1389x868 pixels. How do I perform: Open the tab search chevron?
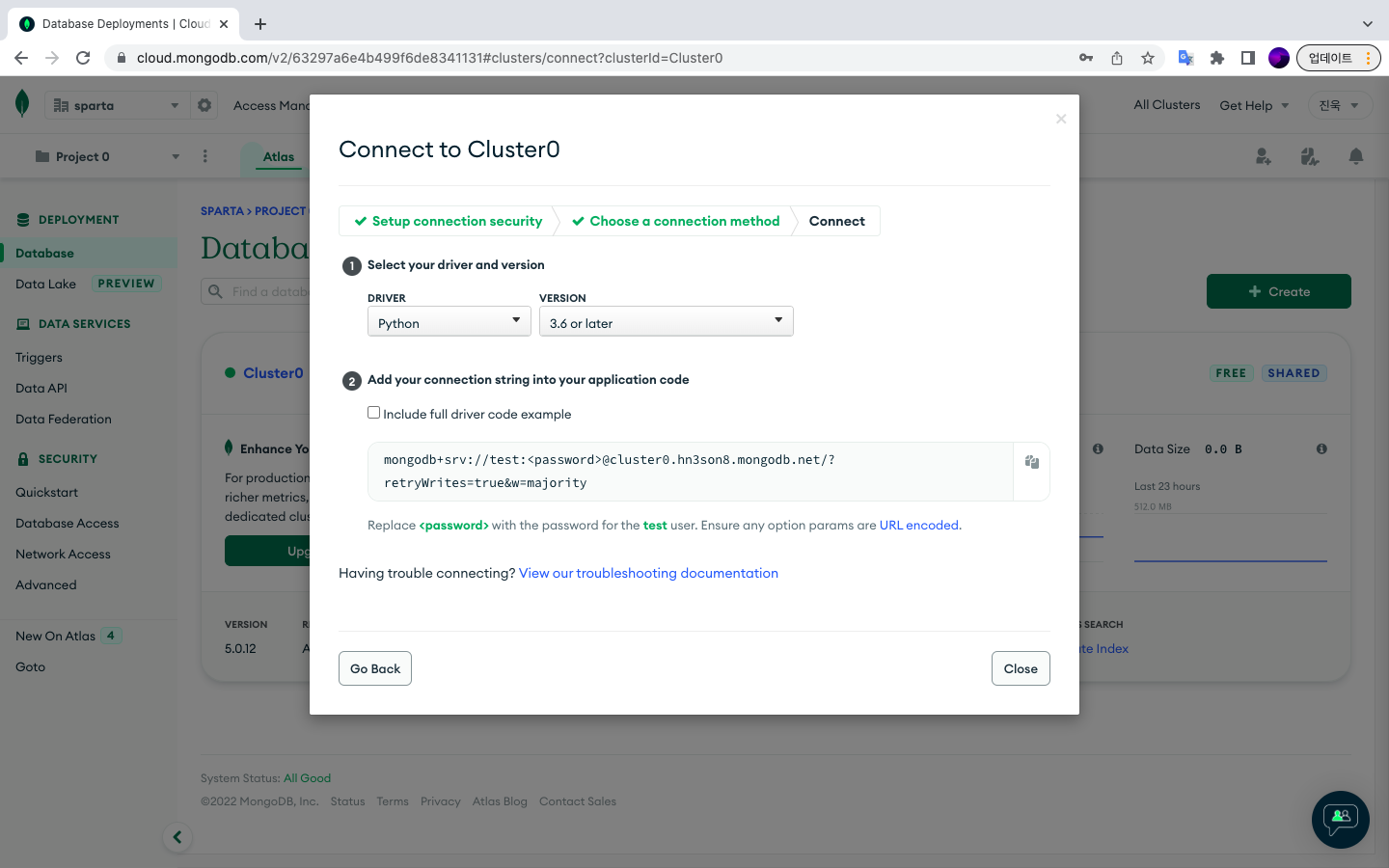[1367, 23]
